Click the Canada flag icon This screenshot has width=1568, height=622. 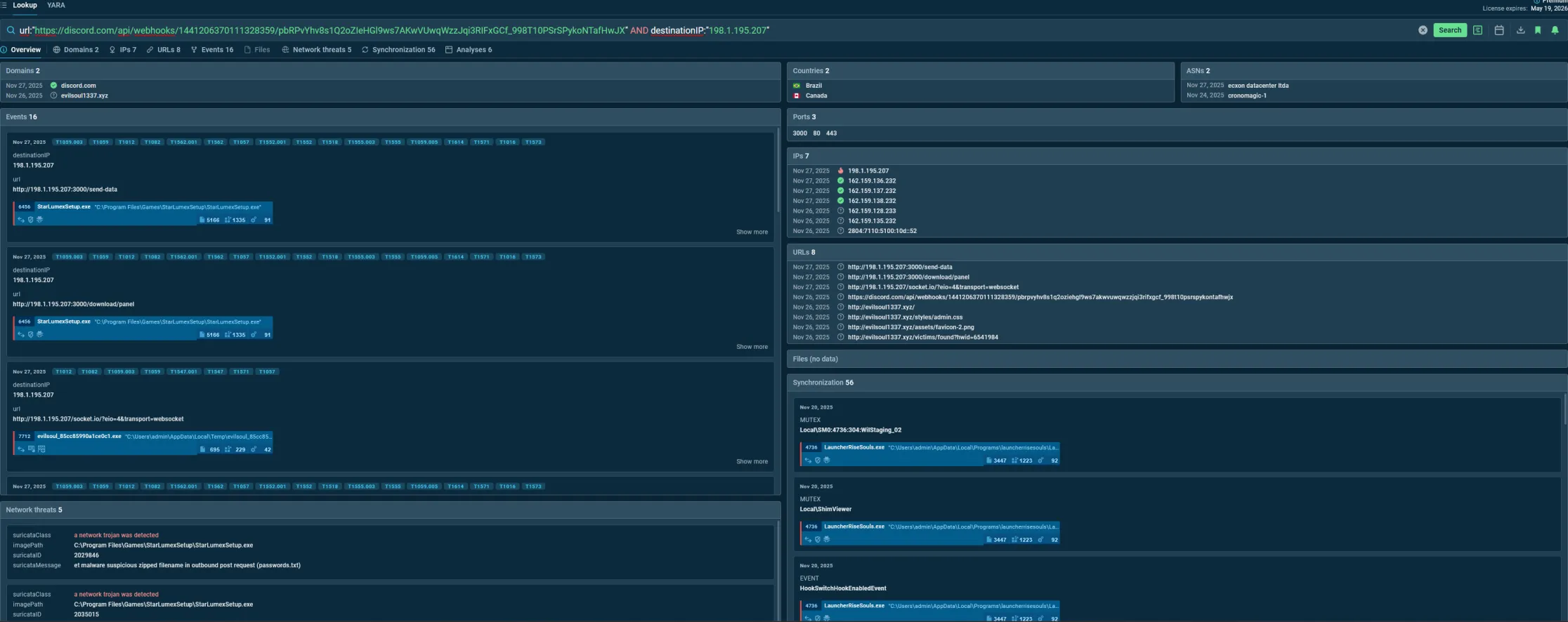[797, 95]
